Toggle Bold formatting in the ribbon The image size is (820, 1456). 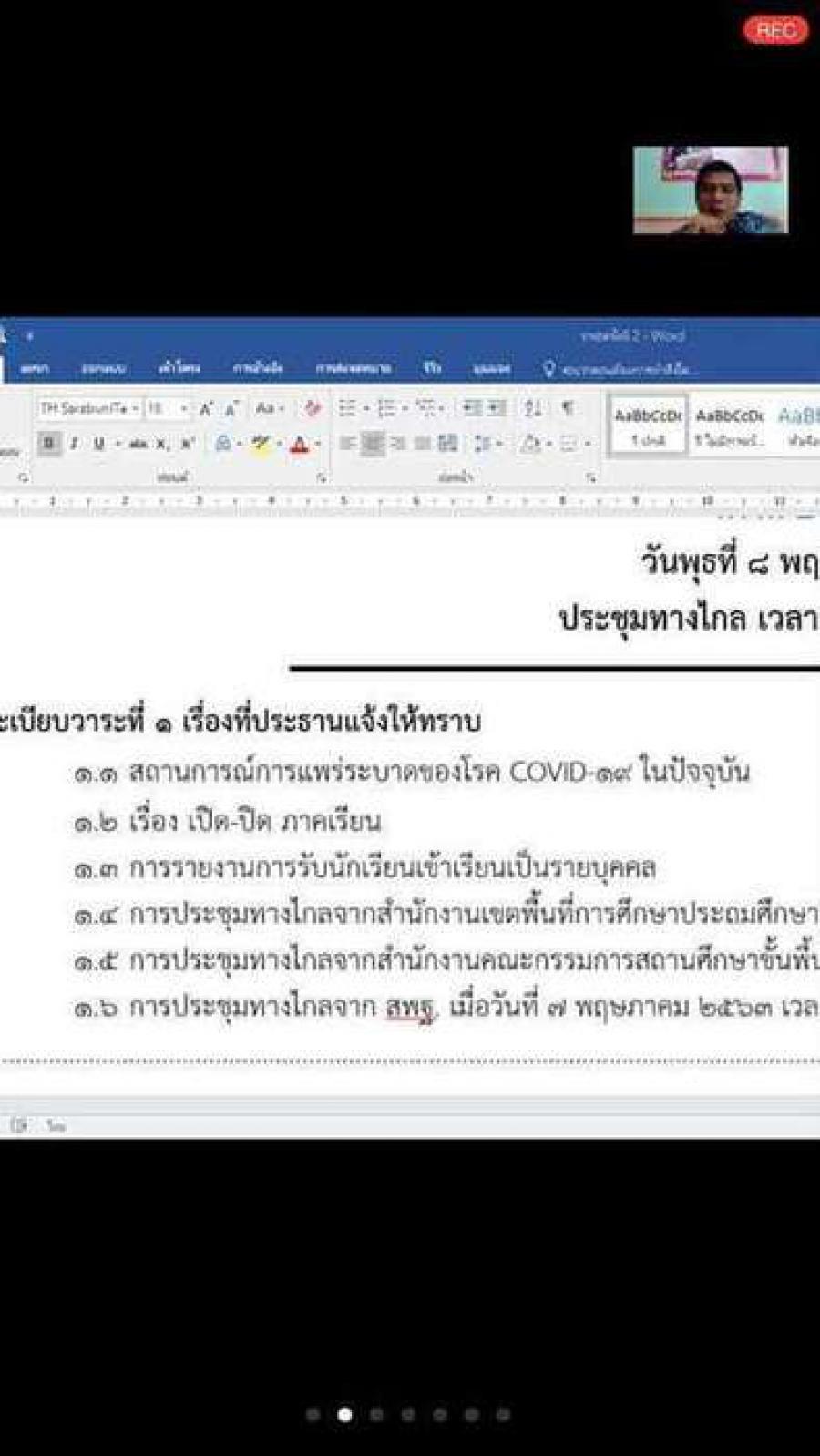(x=49, y=444)
